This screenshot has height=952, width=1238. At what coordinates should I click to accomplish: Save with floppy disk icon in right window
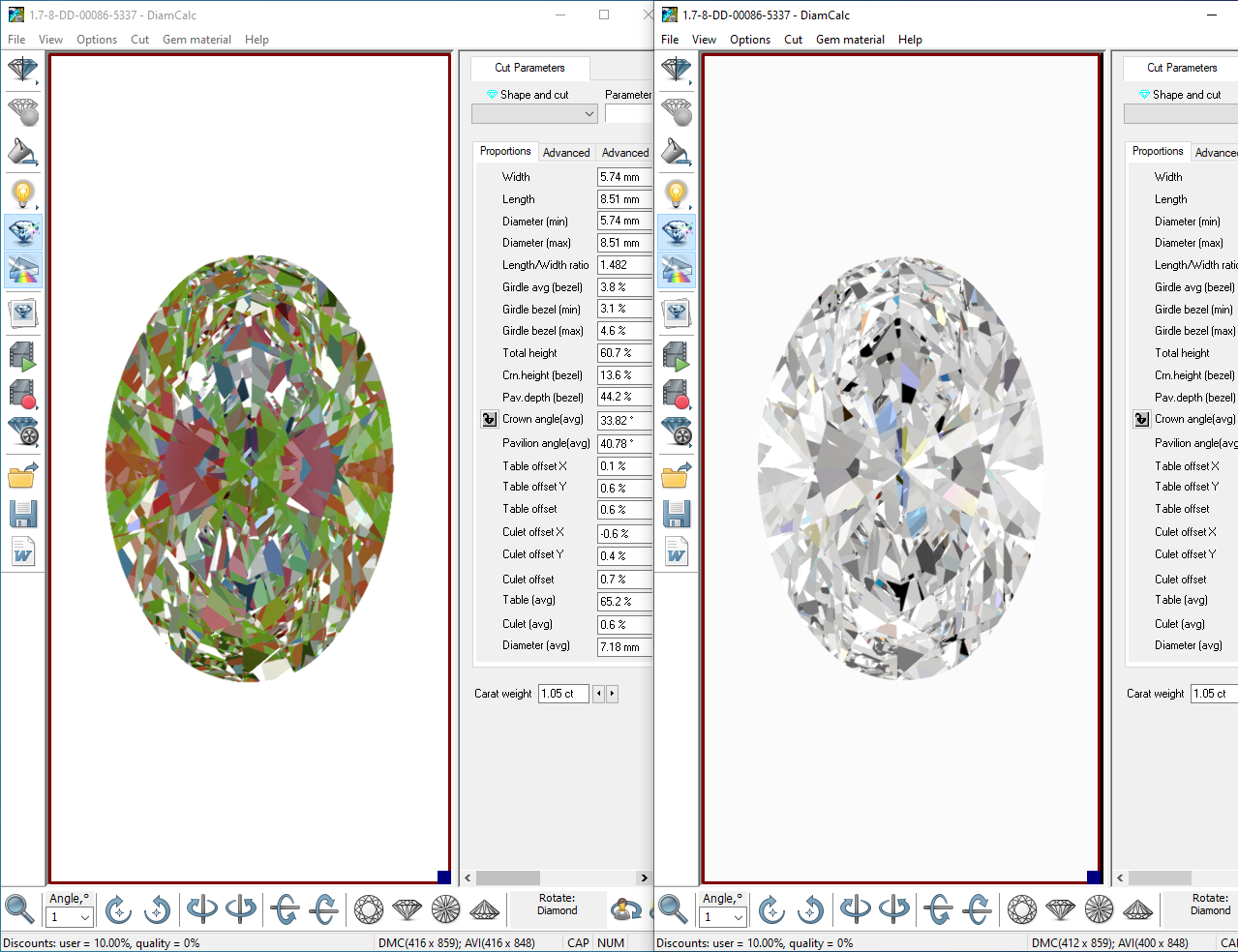point(676,514)
